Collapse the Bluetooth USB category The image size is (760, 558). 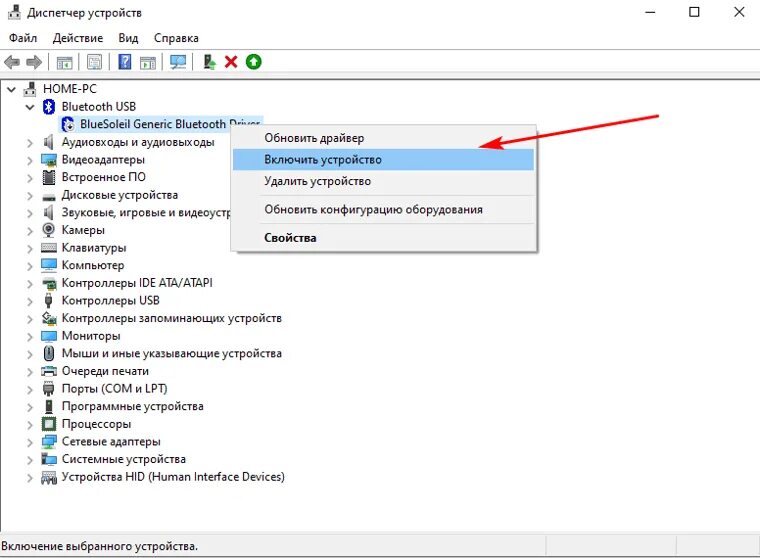point(28,107)
